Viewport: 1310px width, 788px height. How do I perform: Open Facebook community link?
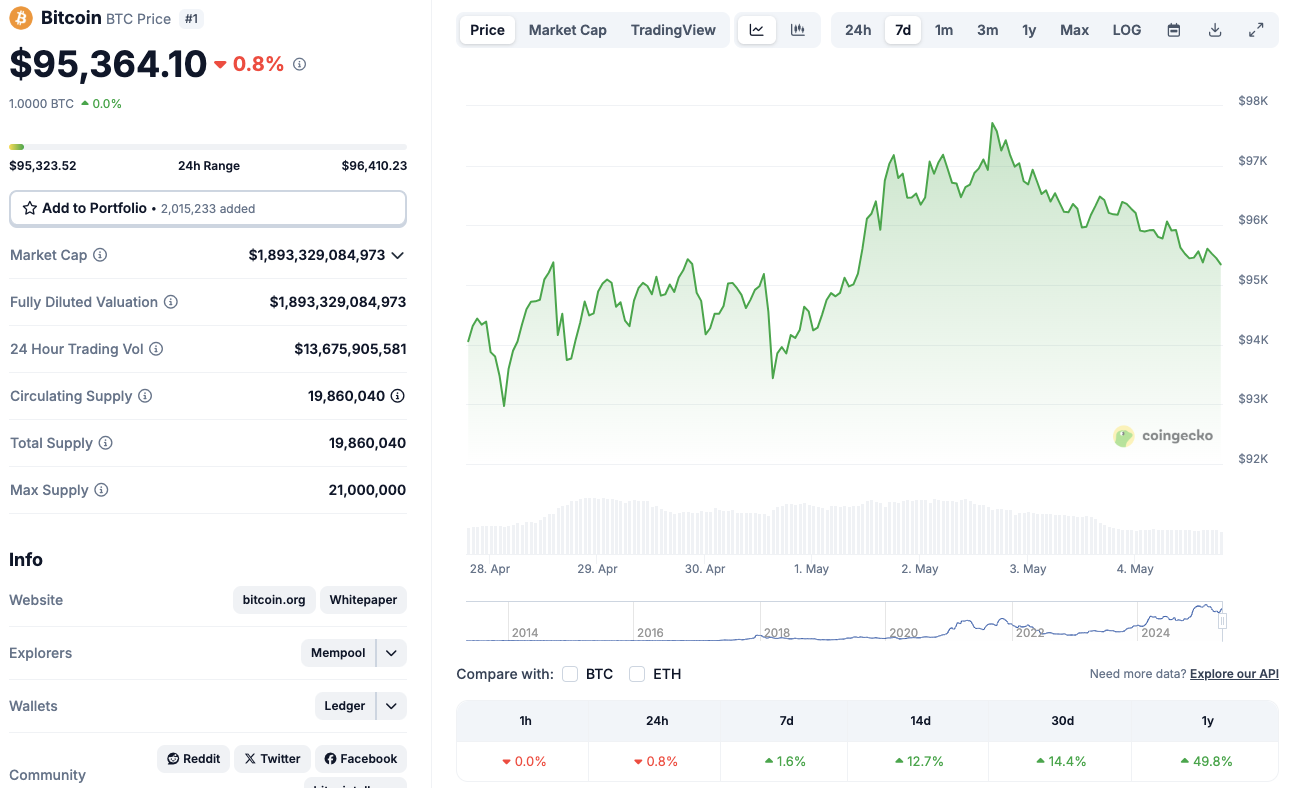coord(361,759)
